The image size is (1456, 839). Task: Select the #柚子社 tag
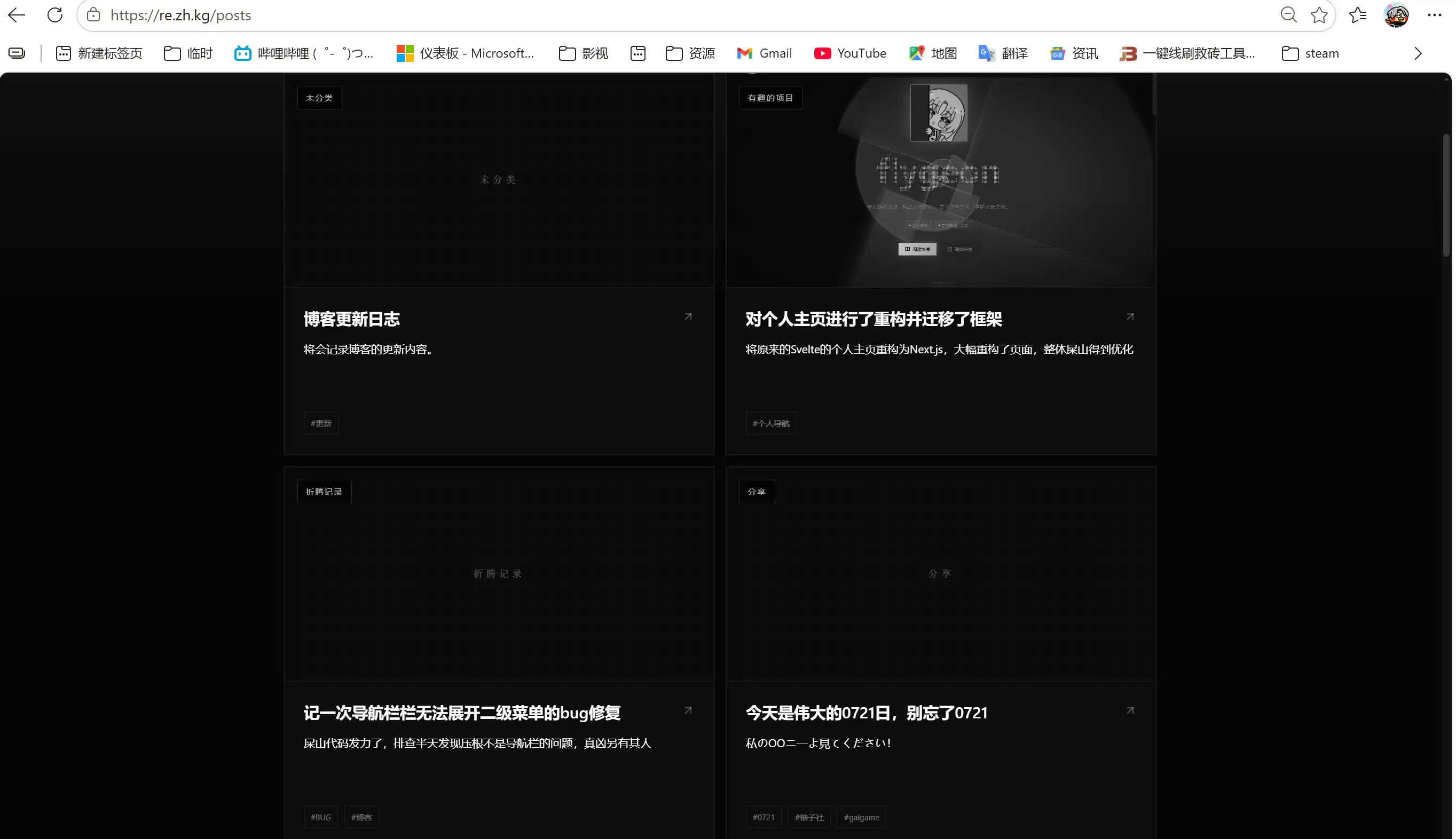(809, 817)
